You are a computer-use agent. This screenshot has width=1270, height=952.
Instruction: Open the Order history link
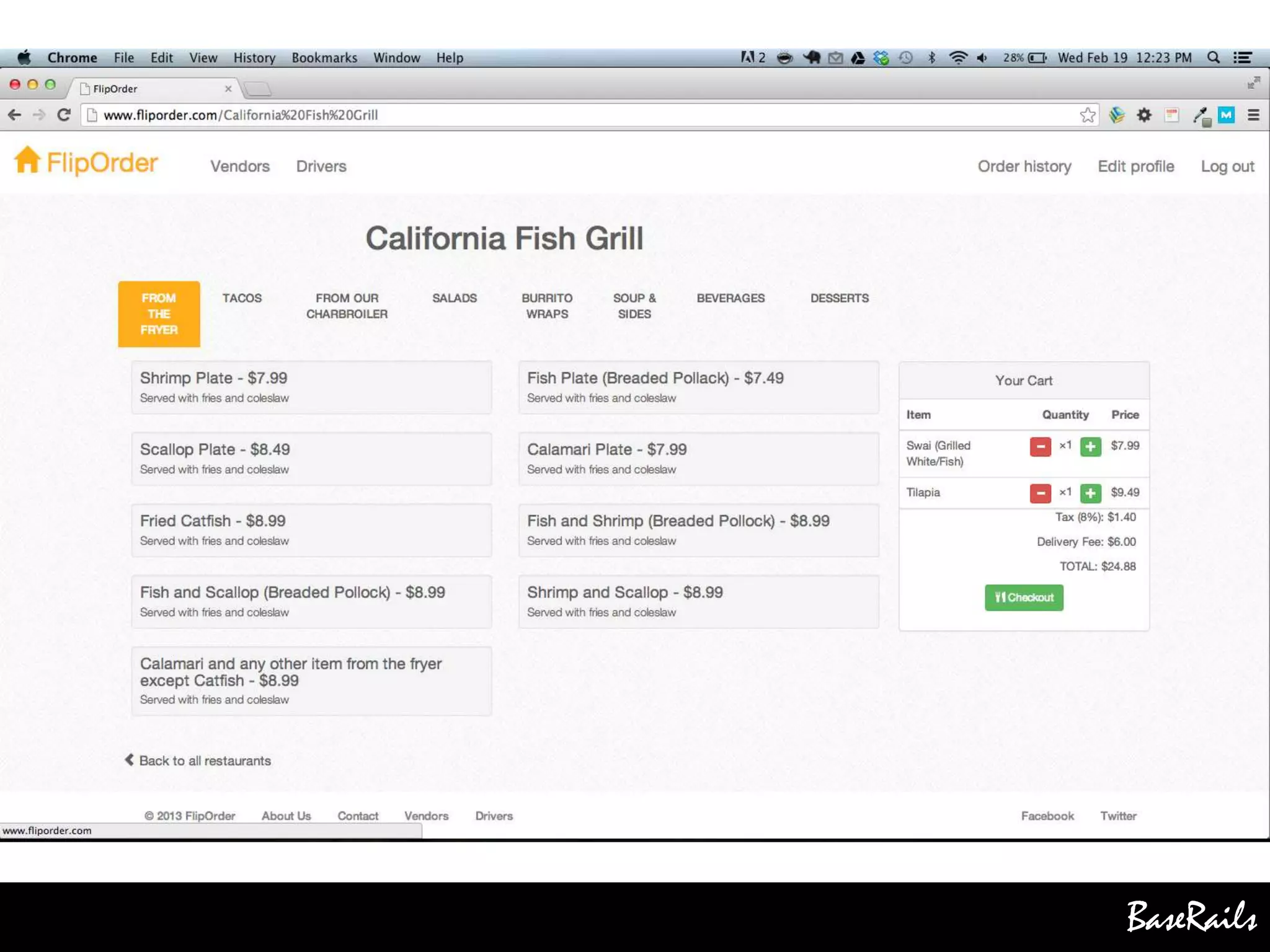pos(1024,166)
